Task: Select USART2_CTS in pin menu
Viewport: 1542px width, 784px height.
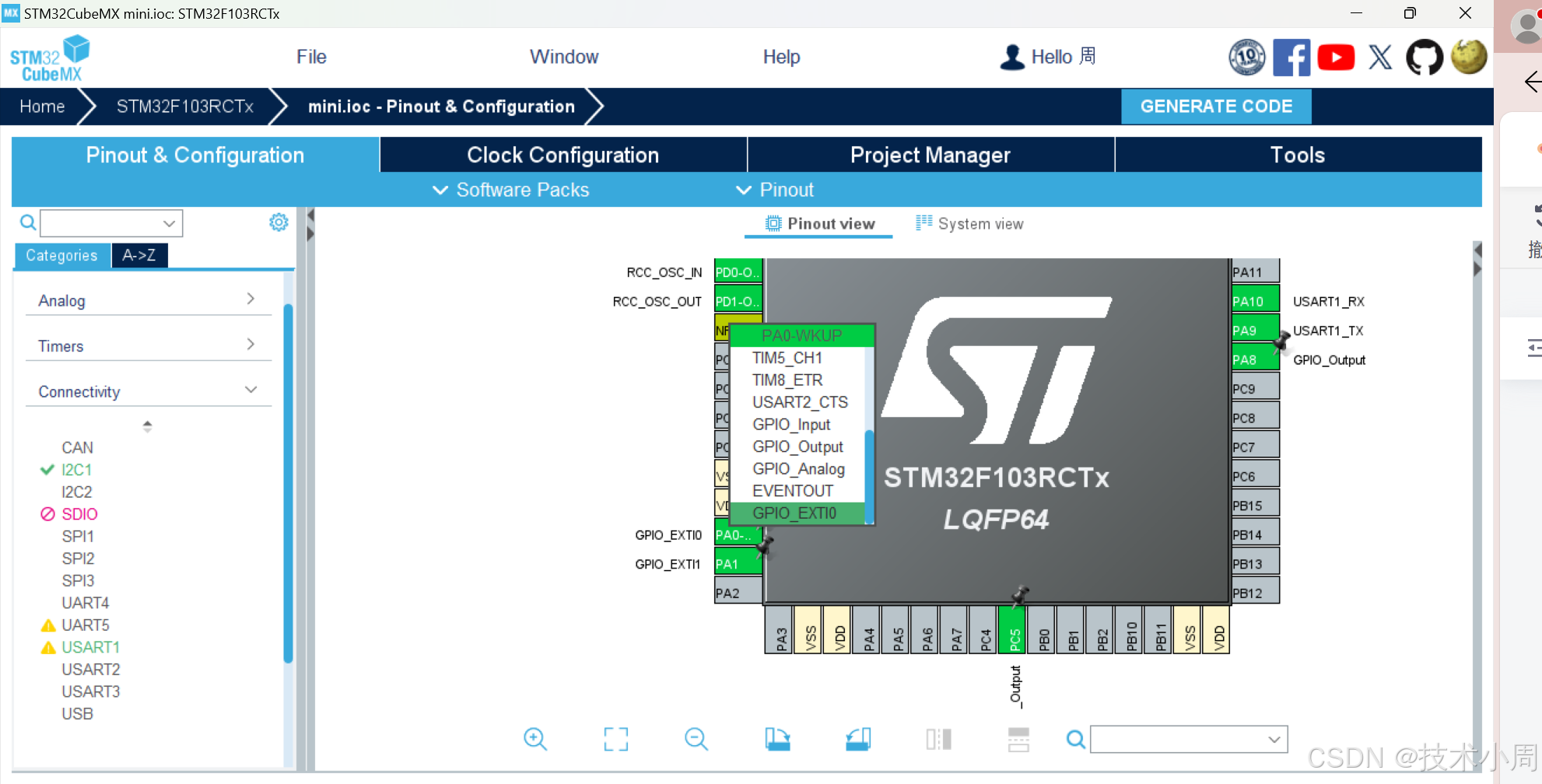Action: 800,402
